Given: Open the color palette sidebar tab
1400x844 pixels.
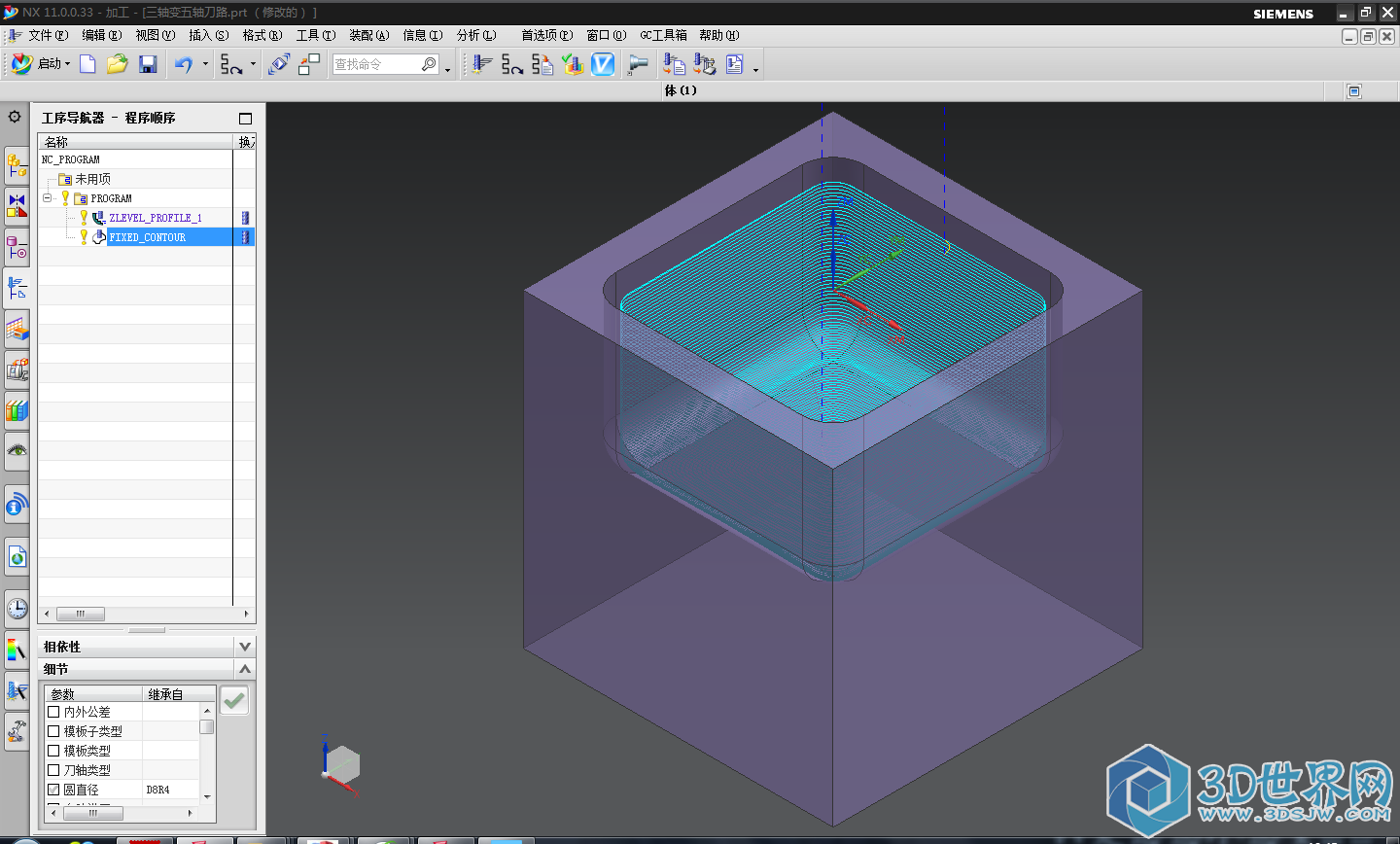Looking at the screenshot, I should coord(17,650).
